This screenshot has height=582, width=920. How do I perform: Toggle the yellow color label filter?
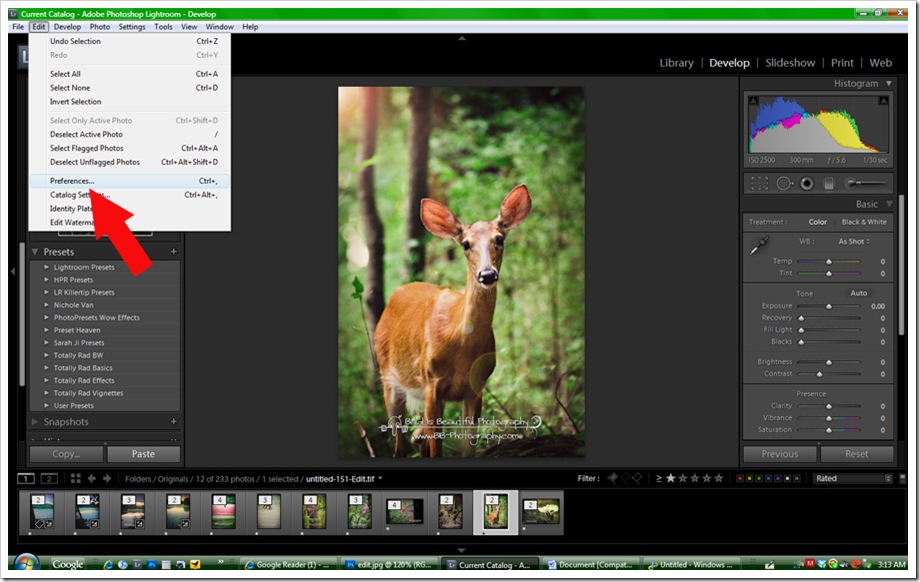750,479
